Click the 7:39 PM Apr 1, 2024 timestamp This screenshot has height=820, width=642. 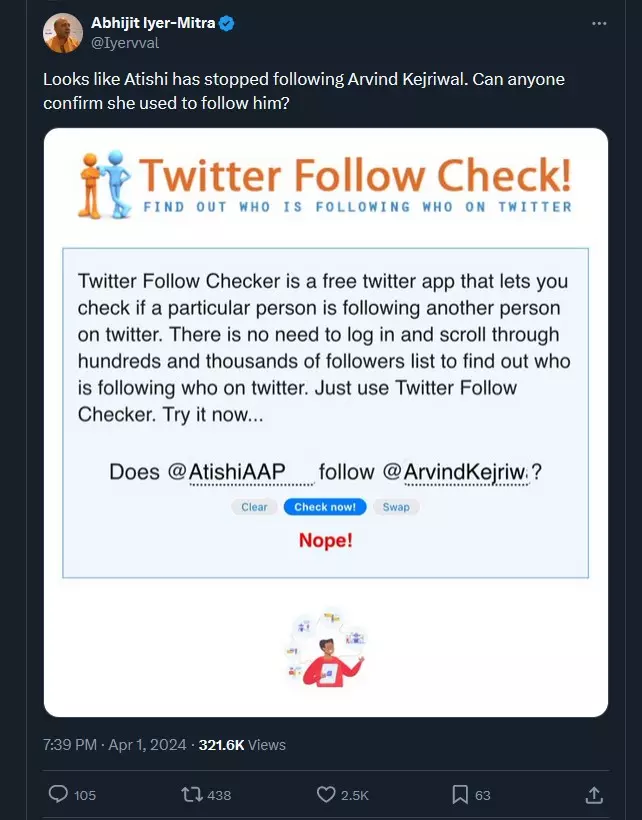[x=114, y=745]
